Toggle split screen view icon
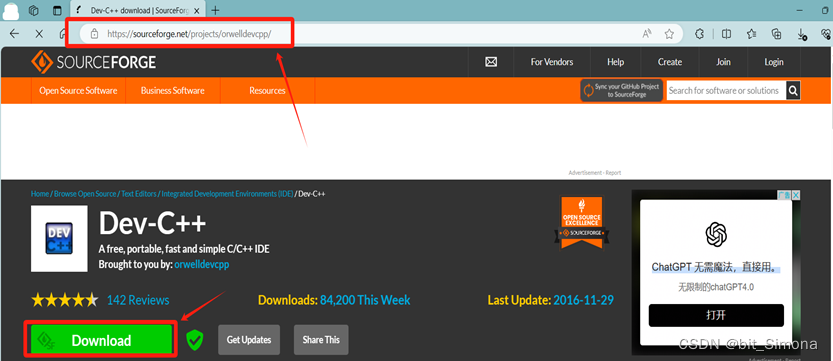Screen dimensions: 833x361 (x=726, y=34)
